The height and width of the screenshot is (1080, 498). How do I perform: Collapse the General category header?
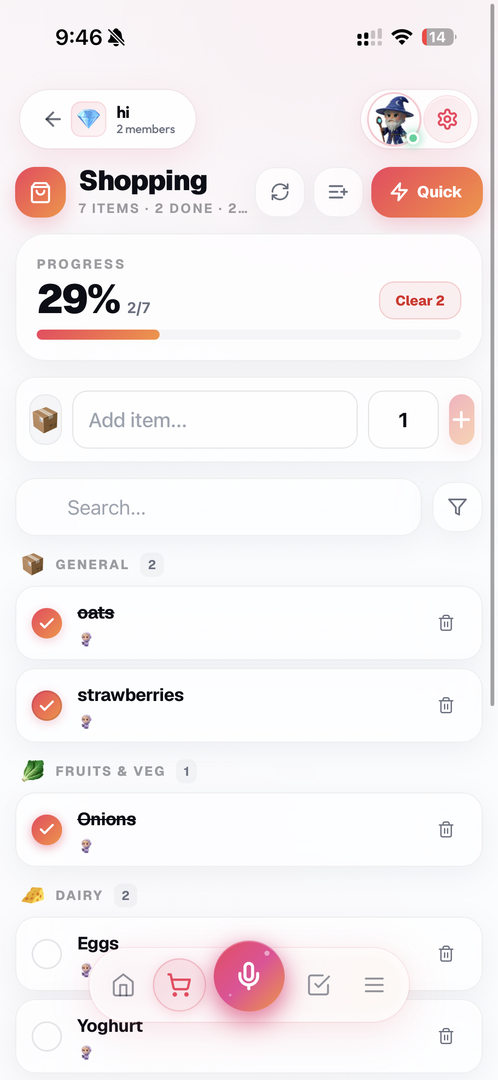pos(92,565)
